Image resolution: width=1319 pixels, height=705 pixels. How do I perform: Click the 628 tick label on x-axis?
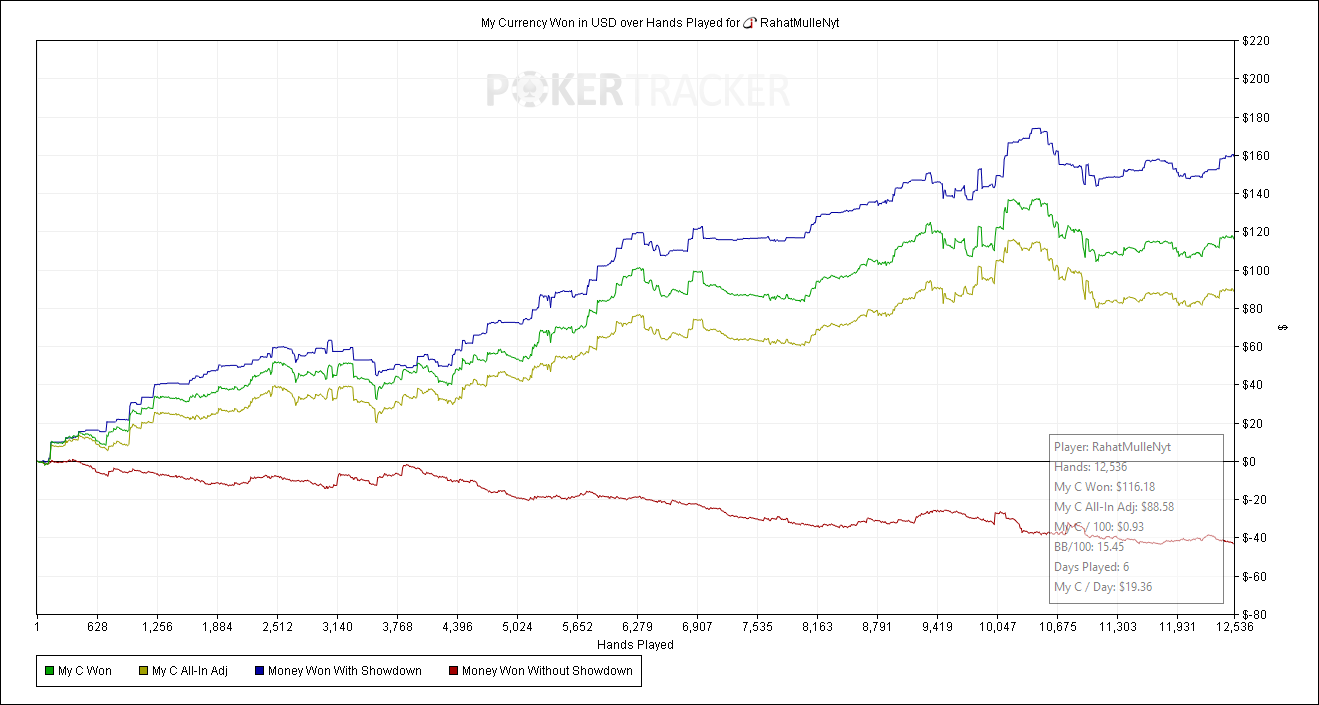point(97,627)
